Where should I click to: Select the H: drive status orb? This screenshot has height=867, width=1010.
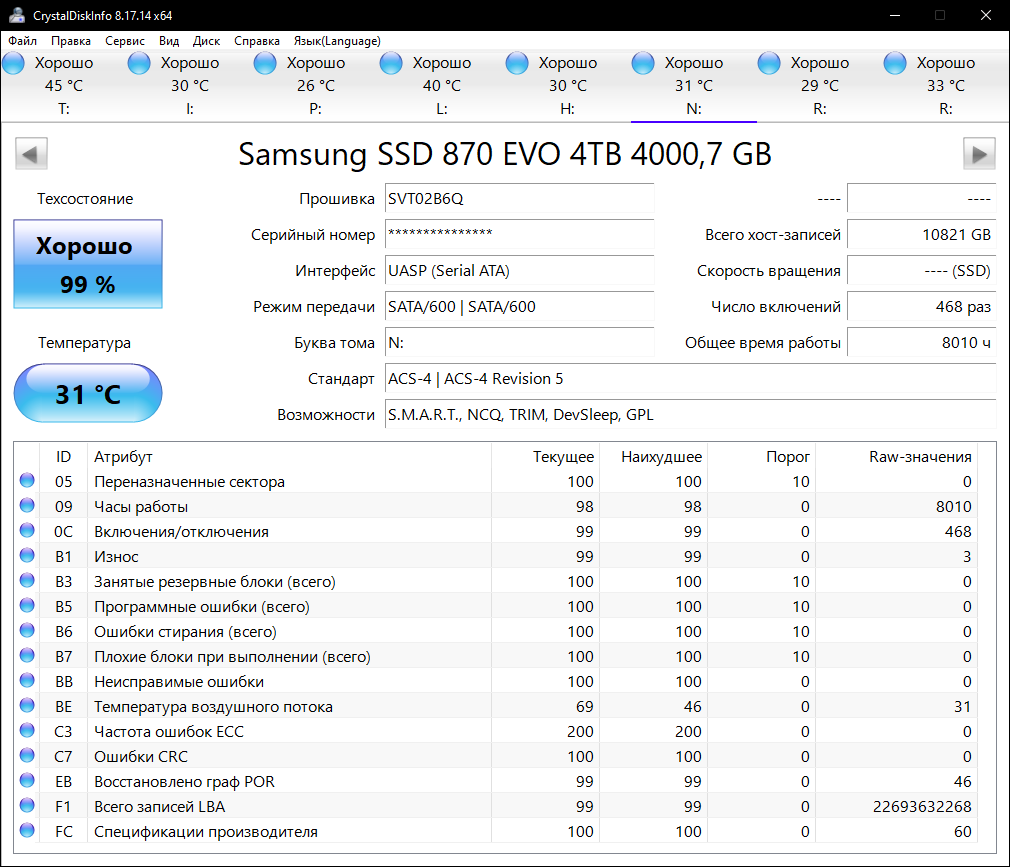(518, 64)
